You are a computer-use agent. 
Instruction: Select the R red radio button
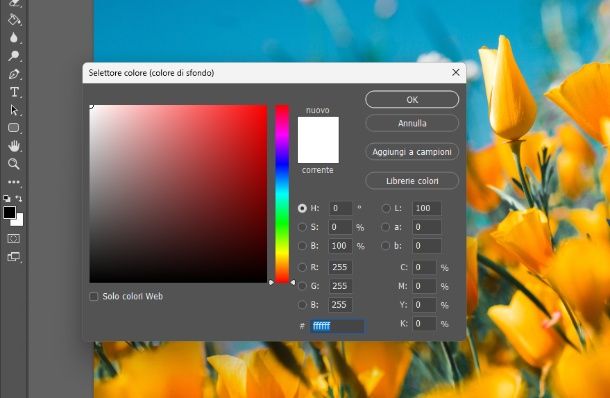click(302, 267)
